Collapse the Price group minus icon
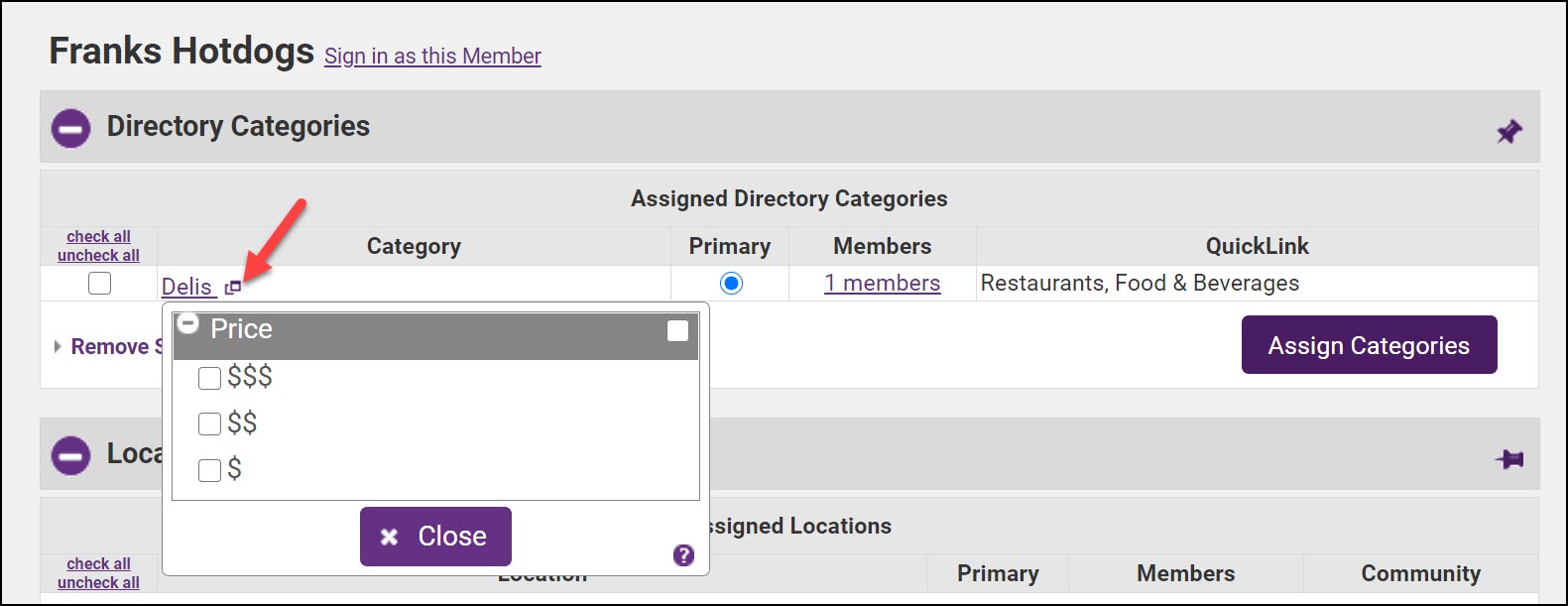Viewport: 1568px width, 606px height. [187, 323]
